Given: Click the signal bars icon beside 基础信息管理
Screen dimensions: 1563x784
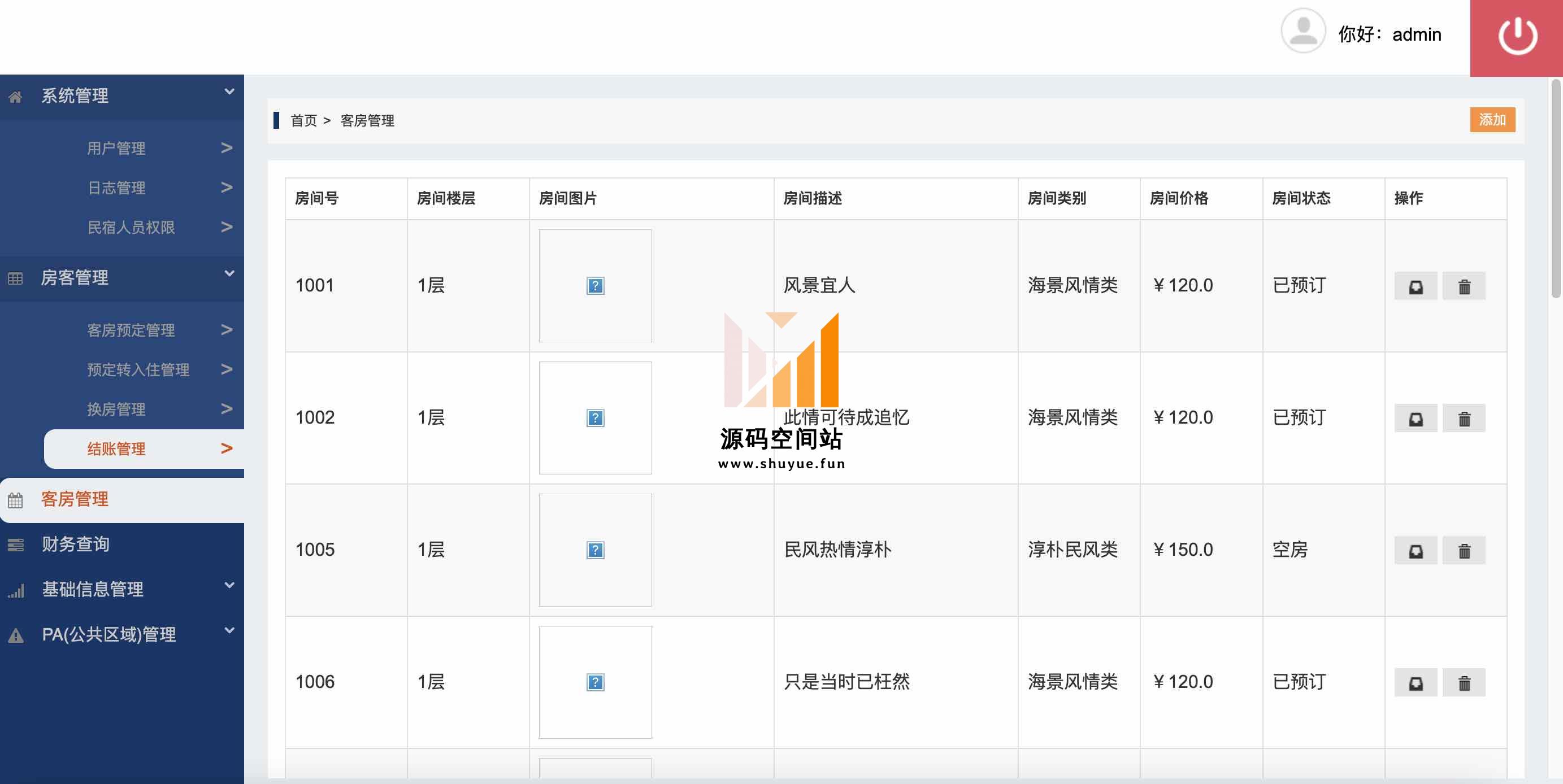Looking at the screenshot, I should pos(16,591).
